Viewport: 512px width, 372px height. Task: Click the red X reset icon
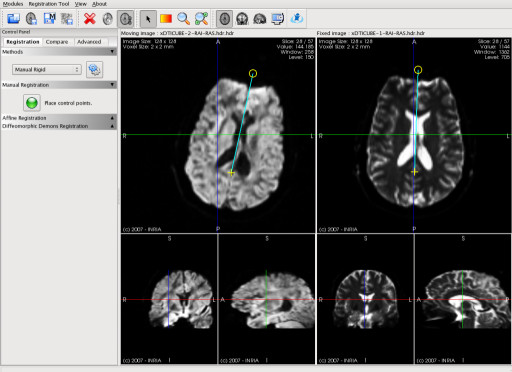(90, 18)
